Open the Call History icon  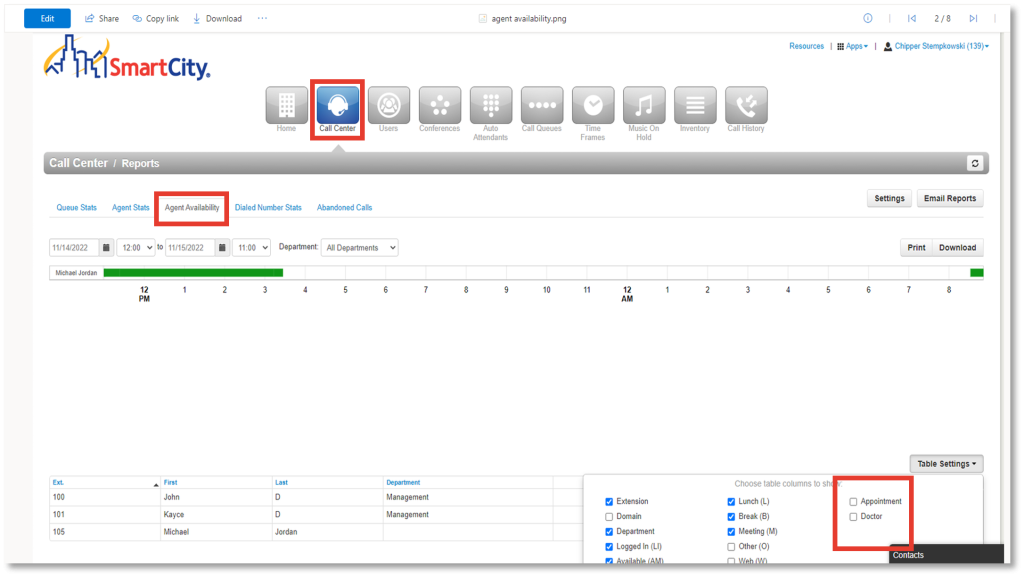(x=745, y=106)
